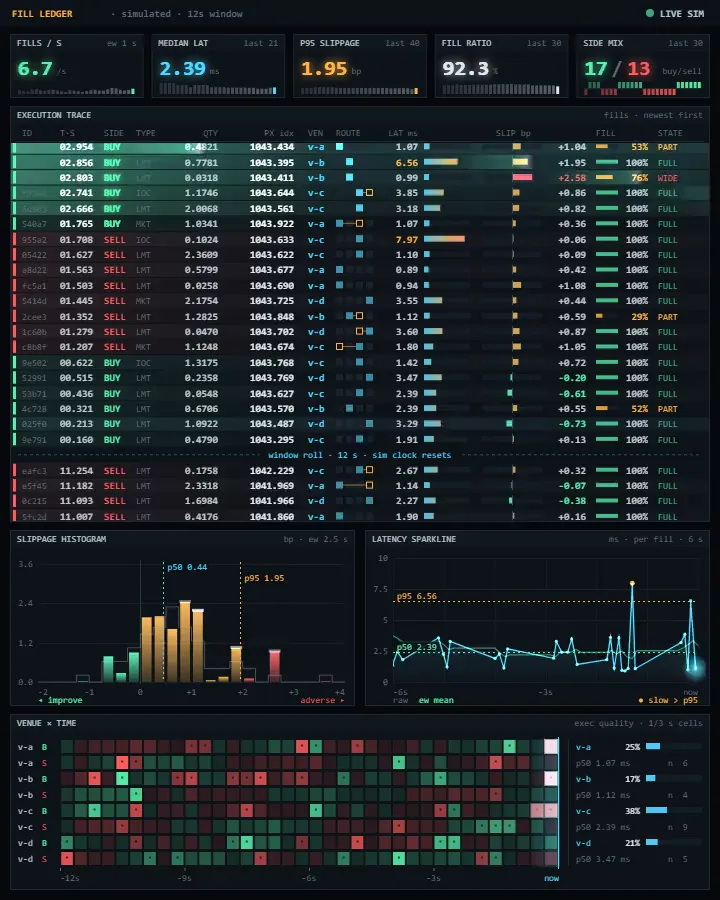Click the raw legend label
Image resolution: width=720 pixels, height=900 pixels.
(400, 700)
